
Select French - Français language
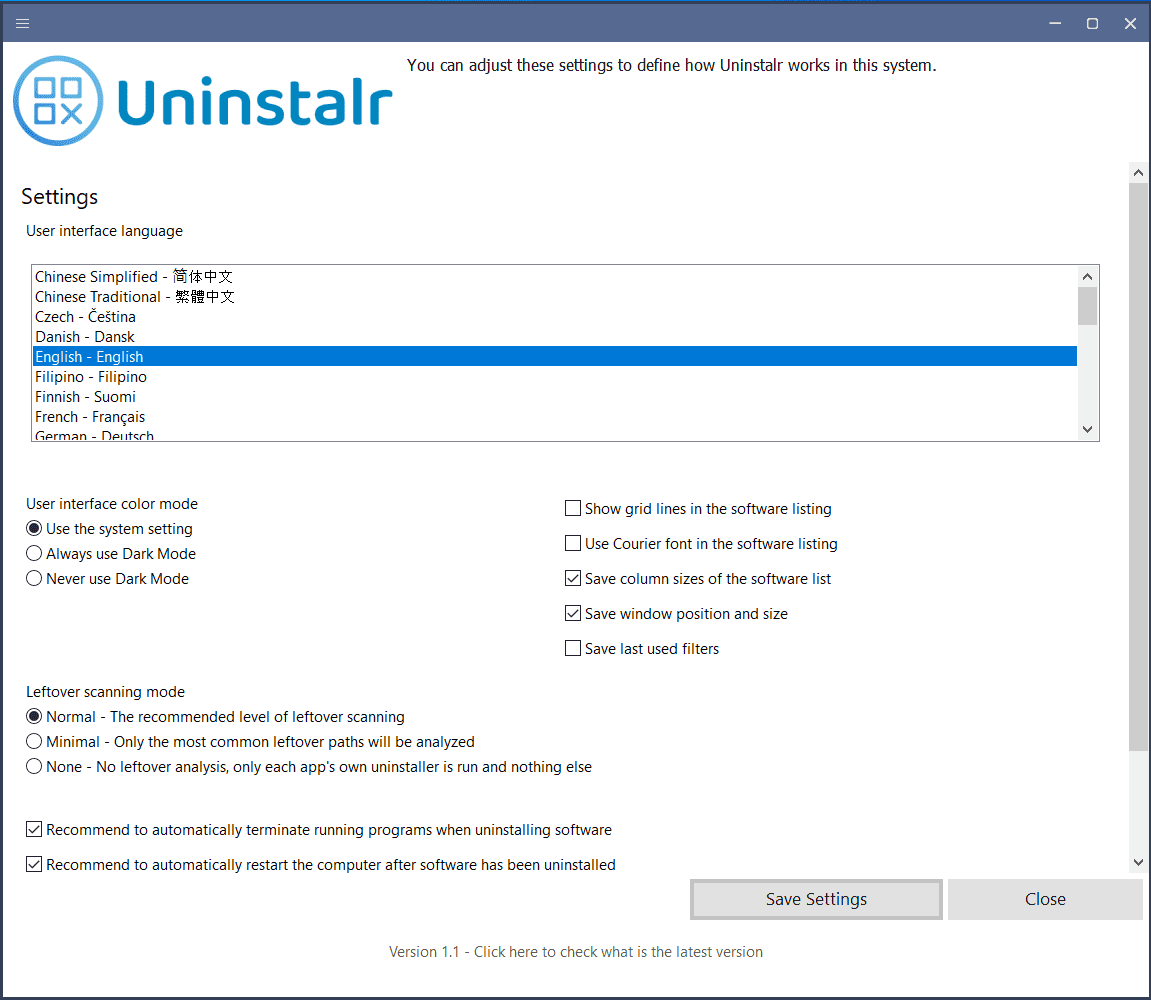tap(554, 416)
